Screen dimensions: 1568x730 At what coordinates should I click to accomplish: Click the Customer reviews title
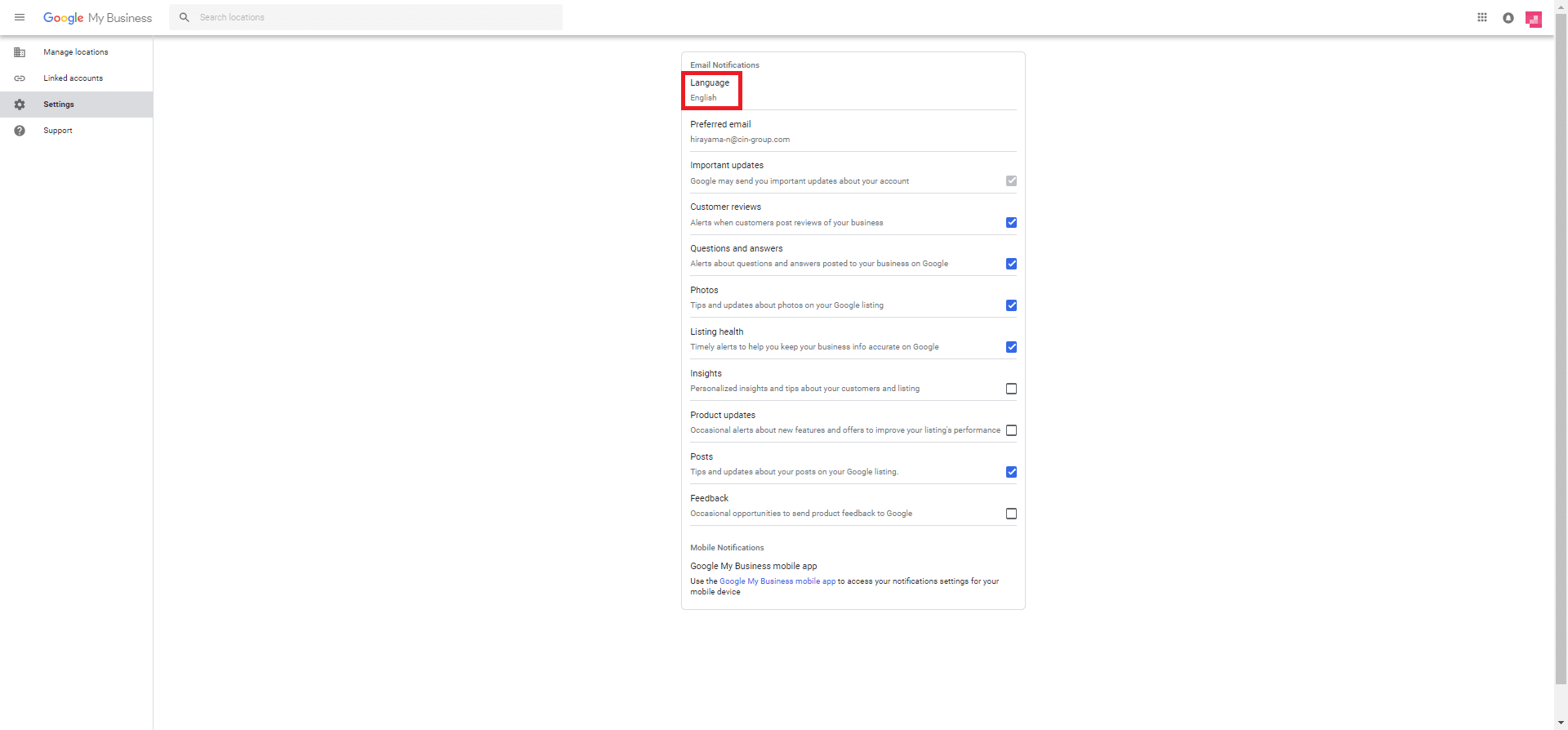[x=725, y=207]
